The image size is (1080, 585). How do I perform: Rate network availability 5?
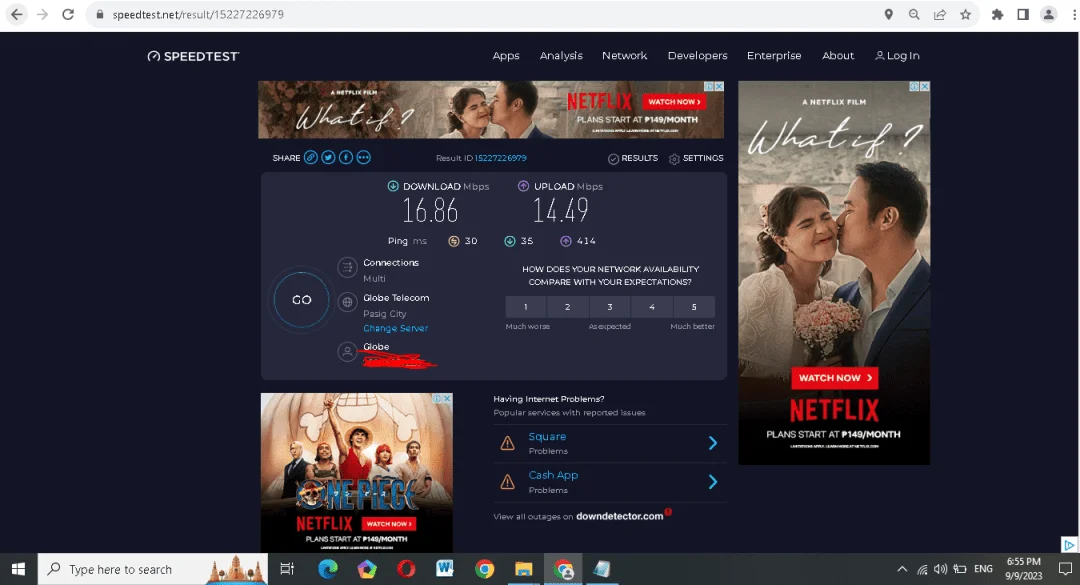[x=694, y=307]
